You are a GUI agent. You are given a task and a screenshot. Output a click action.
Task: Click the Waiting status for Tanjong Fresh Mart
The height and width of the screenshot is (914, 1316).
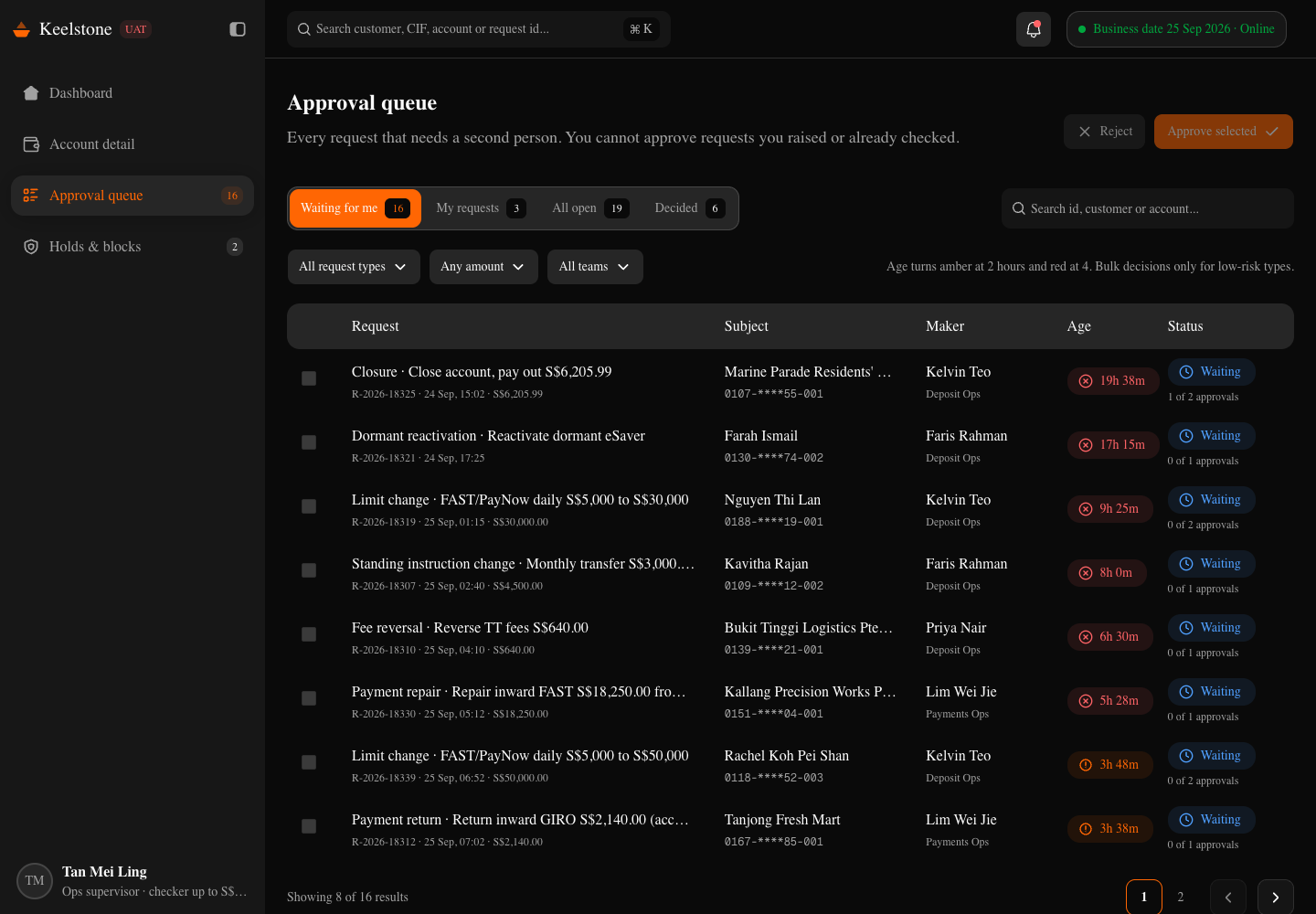click(x=1211, y=820)
